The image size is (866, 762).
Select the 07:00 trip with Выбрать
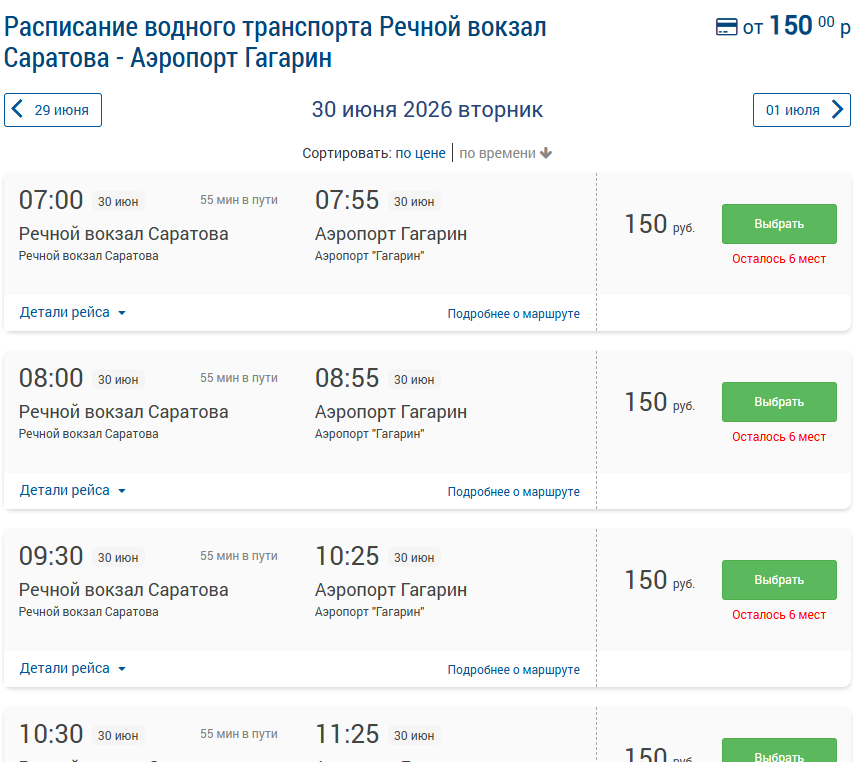click(779, 224)
